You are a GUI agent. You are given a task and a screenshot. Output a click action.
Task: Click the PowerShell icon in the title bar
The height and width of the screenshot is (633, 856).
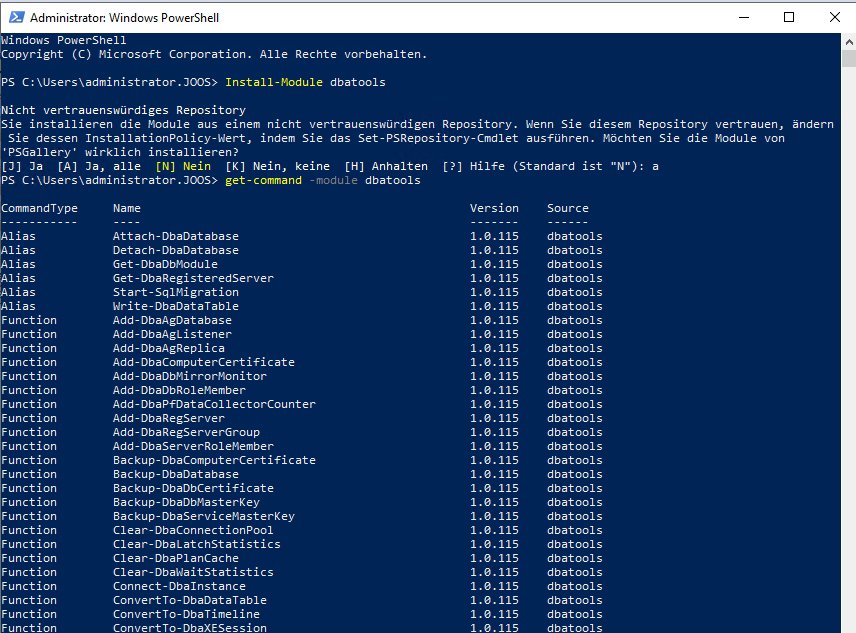click(x=15, y=17)
